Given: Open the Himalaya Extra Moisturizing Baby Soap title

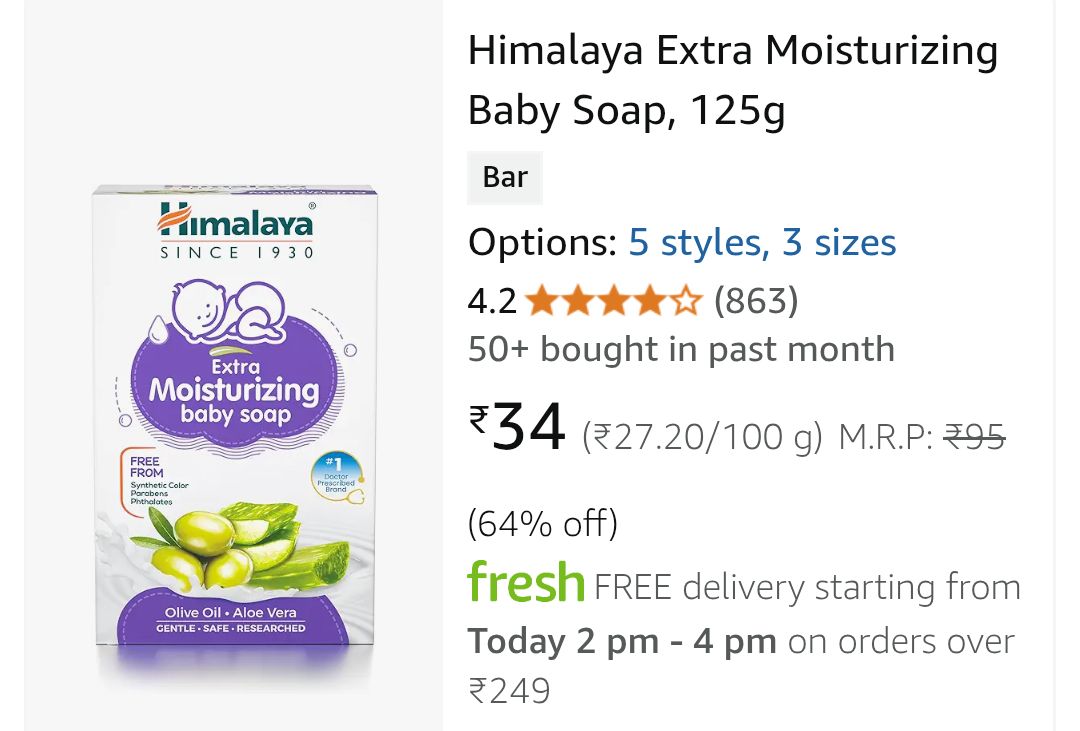Looking at the screenshot, I should [x=732, y=80].
